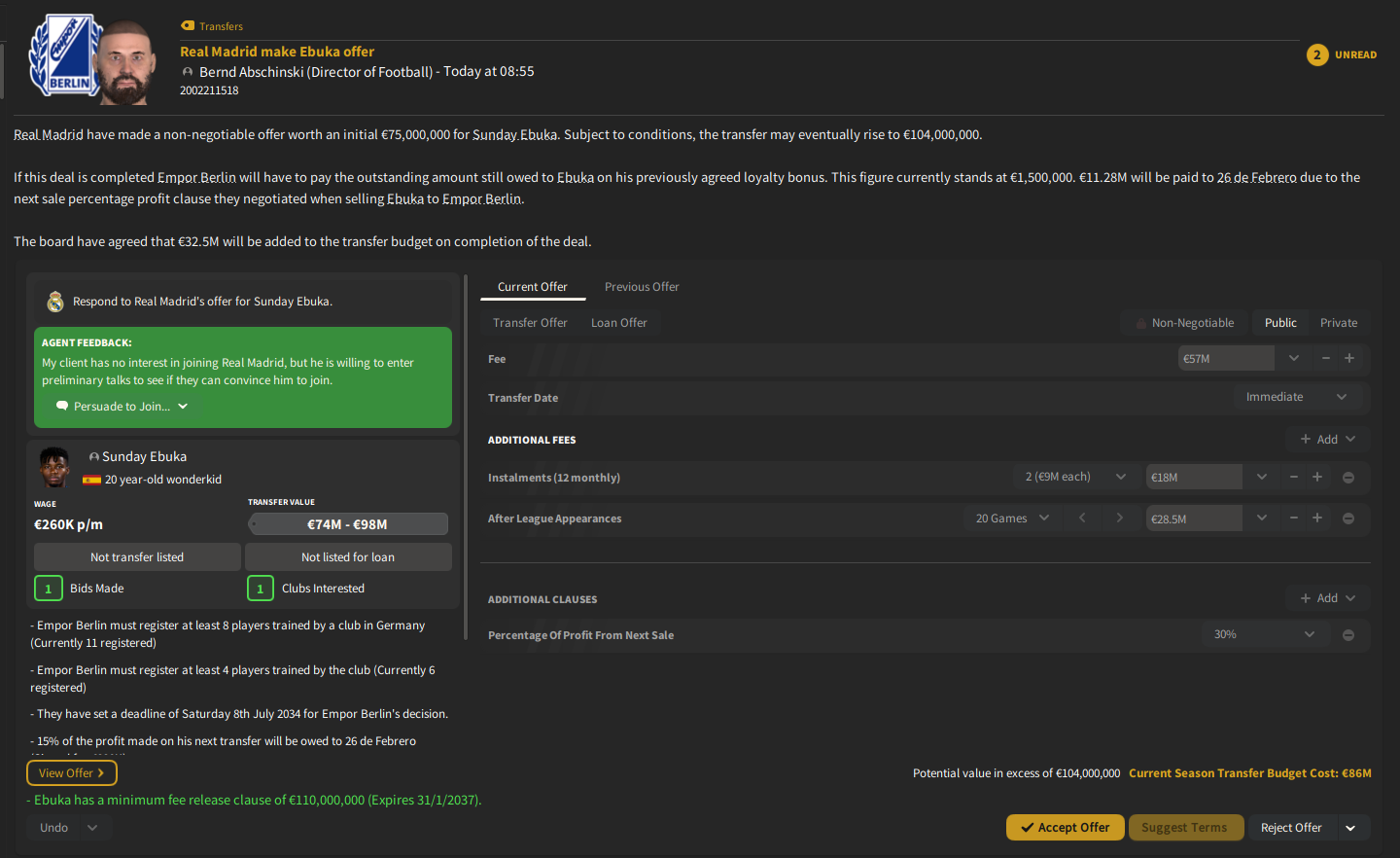Increase After League Appearances amount

(x=1317, y=518)
